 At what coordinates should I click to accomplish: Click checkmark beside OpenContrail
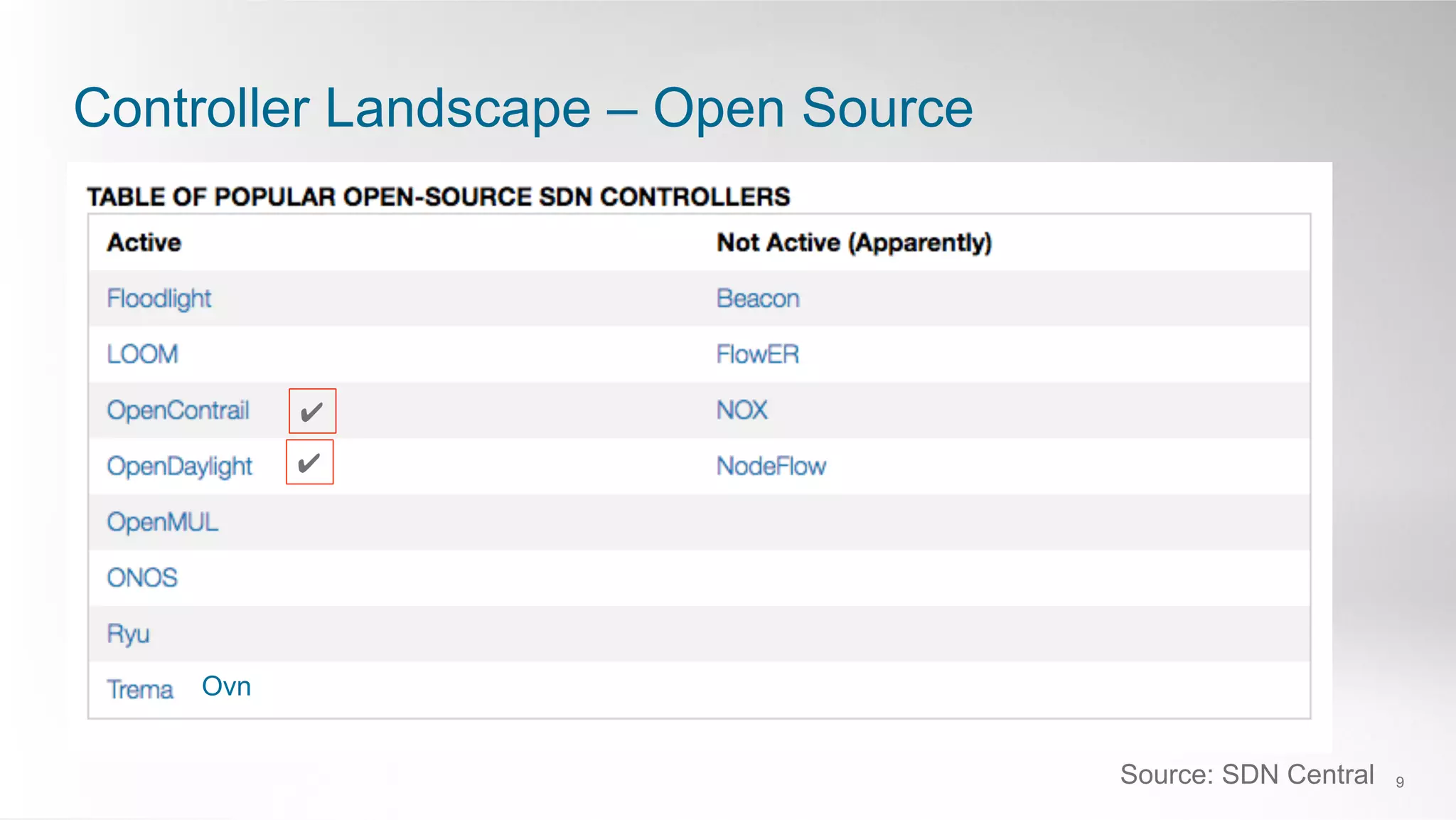pyautogui.click(x=312, y=411)
